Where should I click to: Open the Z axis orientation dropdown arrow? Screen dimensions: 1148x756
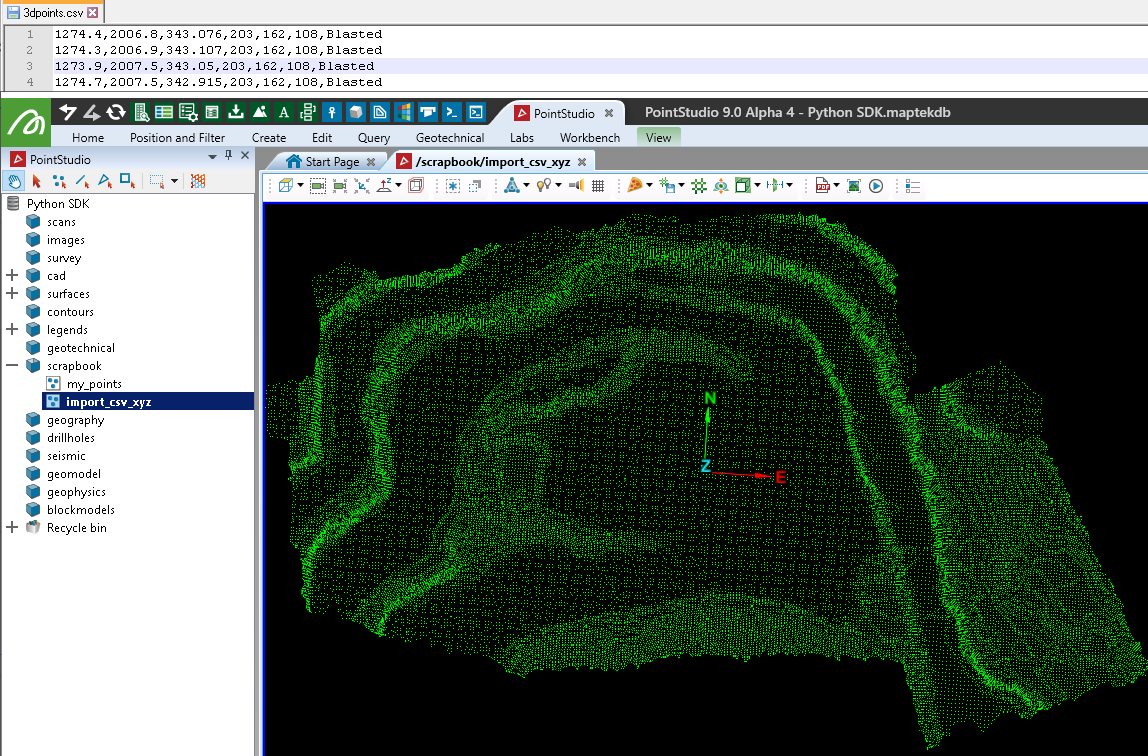click(x=398, y=186)
